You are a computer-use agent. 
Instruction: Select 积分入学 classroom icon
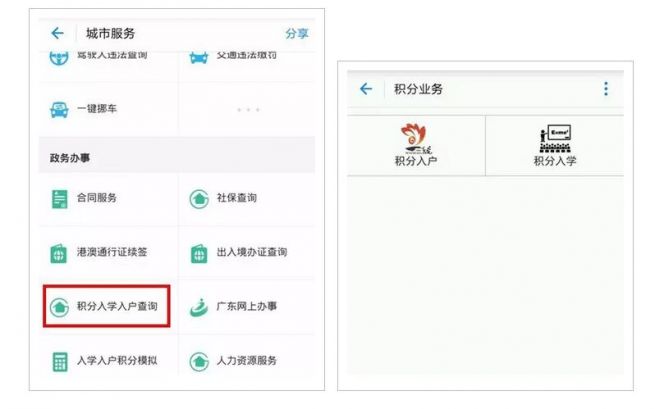(554, 138)
